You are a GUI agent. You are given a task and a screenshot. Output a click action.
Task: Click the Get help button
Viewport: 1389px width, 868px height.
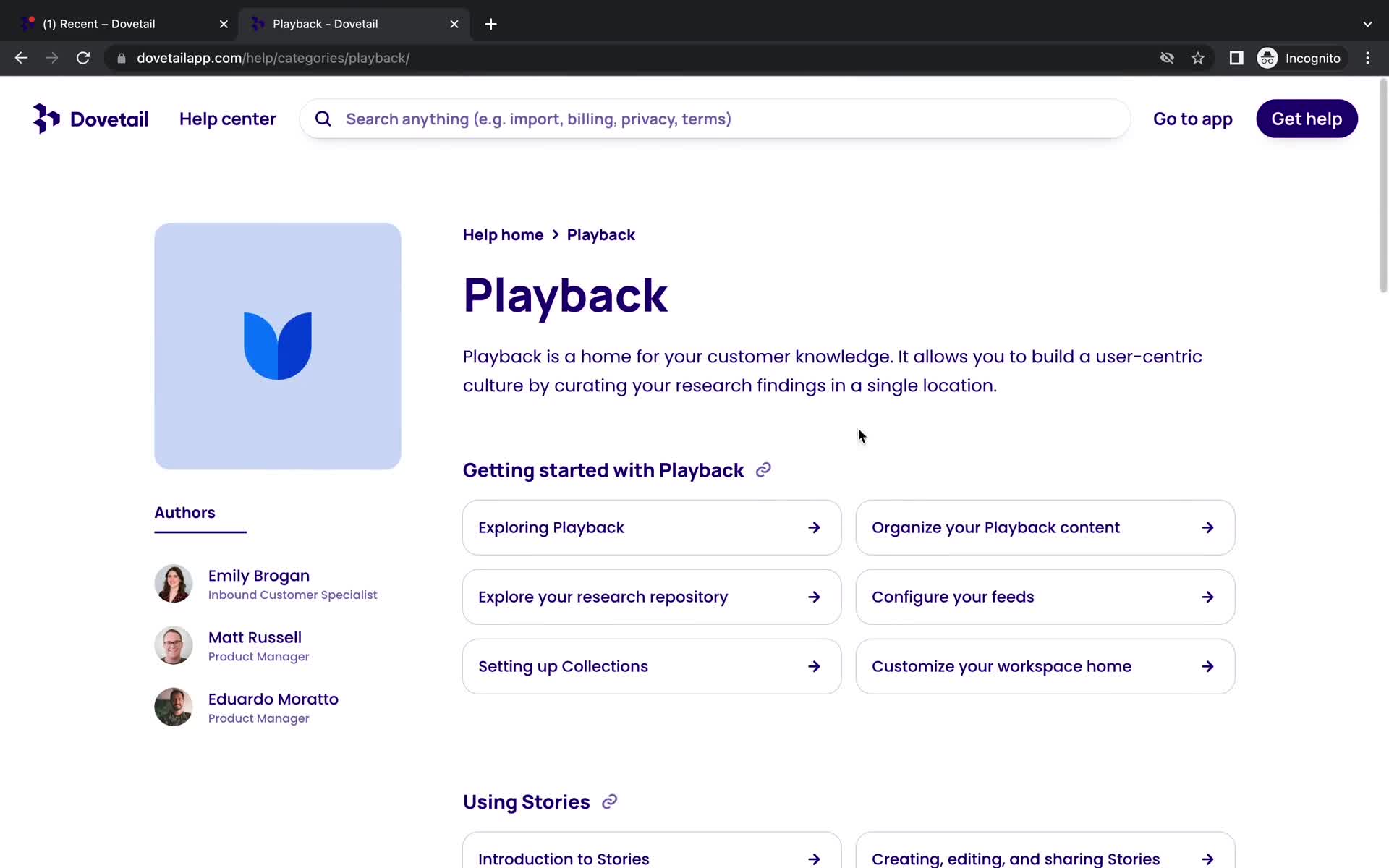(1307, 119)
